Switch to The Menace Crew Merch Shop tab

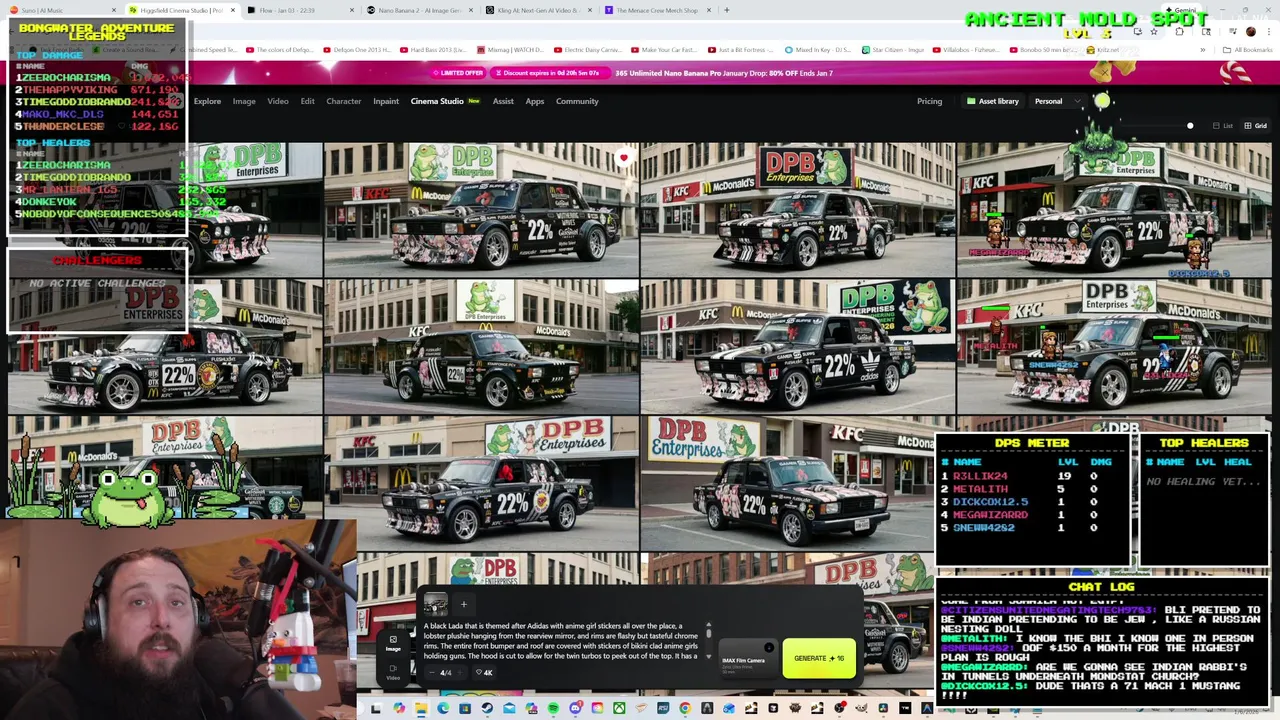click(x=657, y=10)
